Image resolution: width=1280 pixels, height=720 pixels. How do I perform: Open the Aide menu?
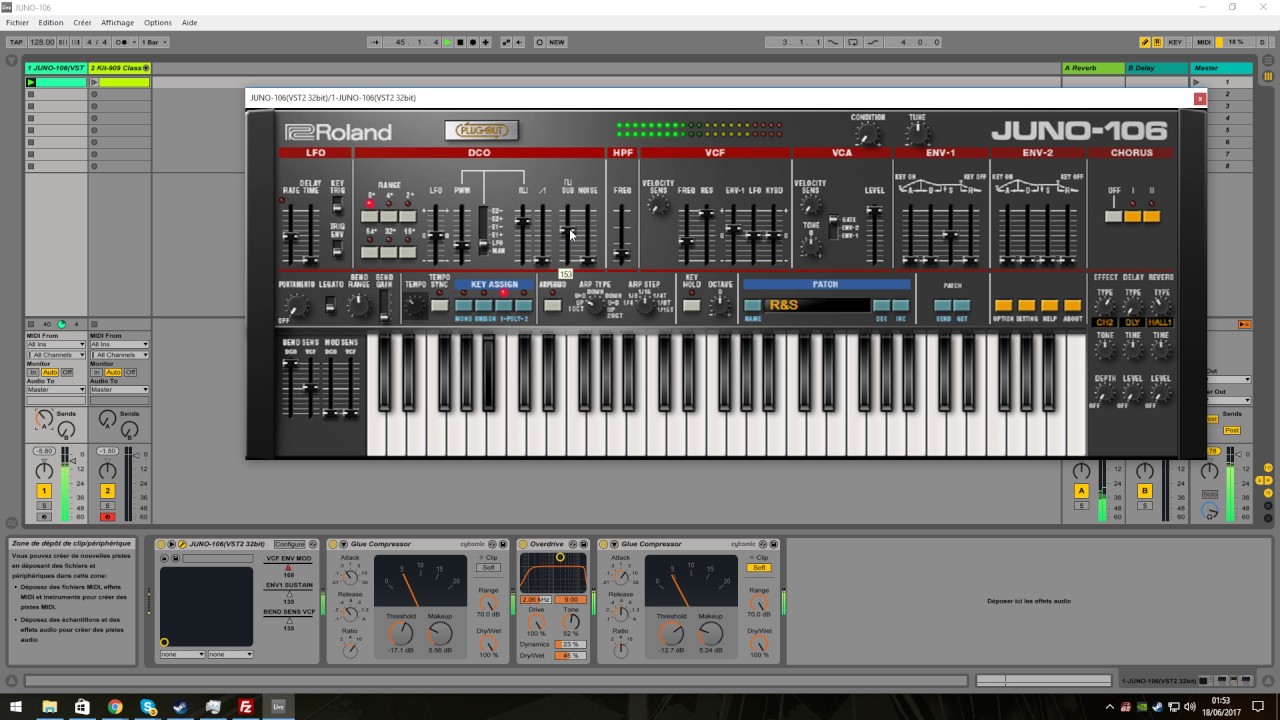click(x=189, y=22)
